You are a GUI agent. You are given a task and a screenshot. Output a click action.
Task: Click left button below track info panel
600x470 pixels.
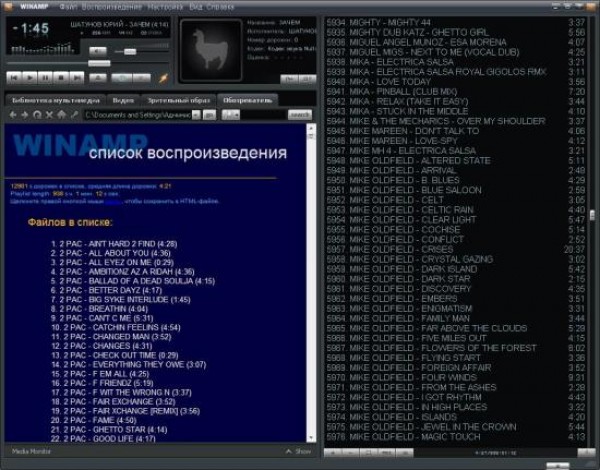click(289, 79)
